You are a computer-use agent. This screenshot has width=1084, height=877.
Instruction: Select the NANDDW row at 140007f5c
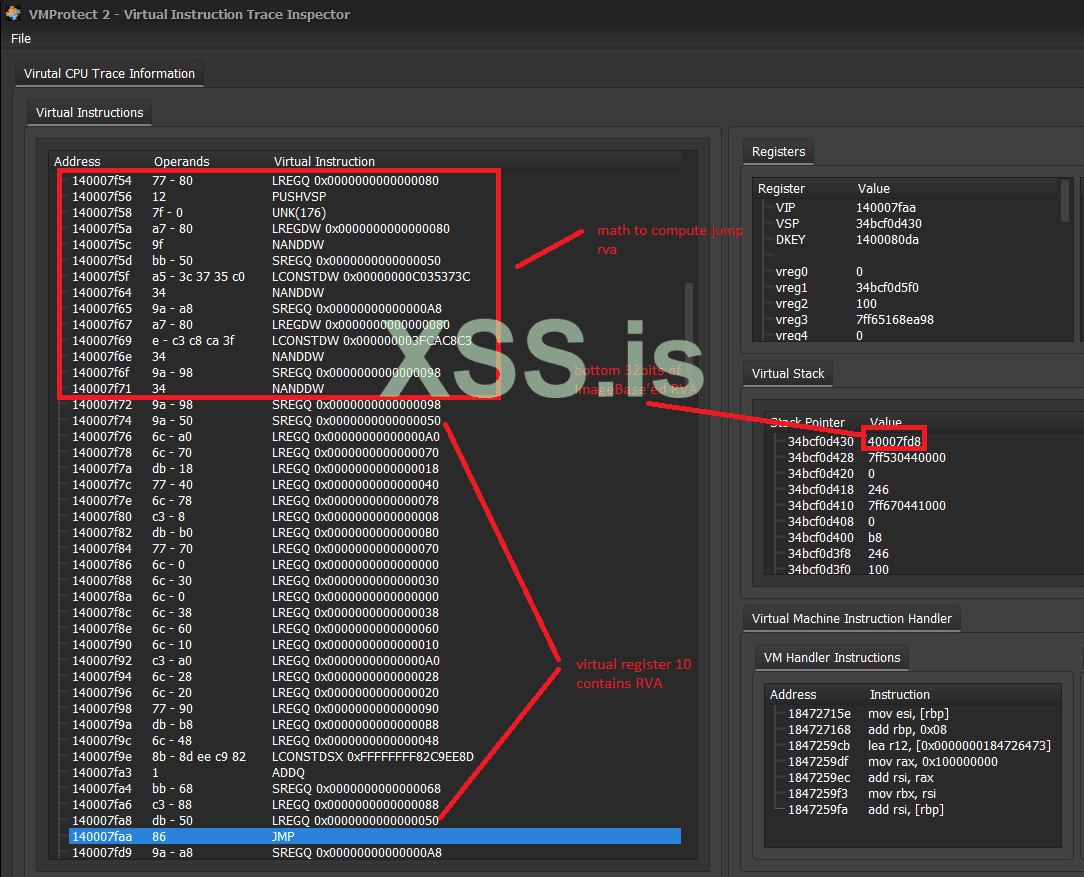coord(375,245)
